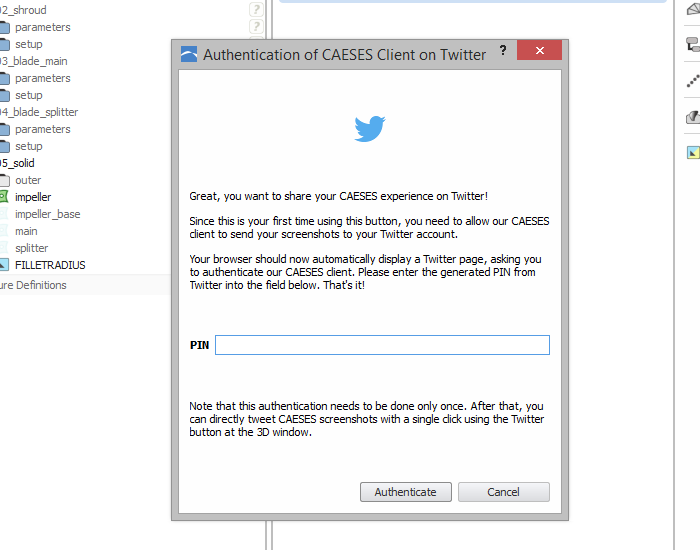The width and height of the screenshot is (700, 550).
Task: Click the green impeller object icon
Action: (x=4, y=196)
